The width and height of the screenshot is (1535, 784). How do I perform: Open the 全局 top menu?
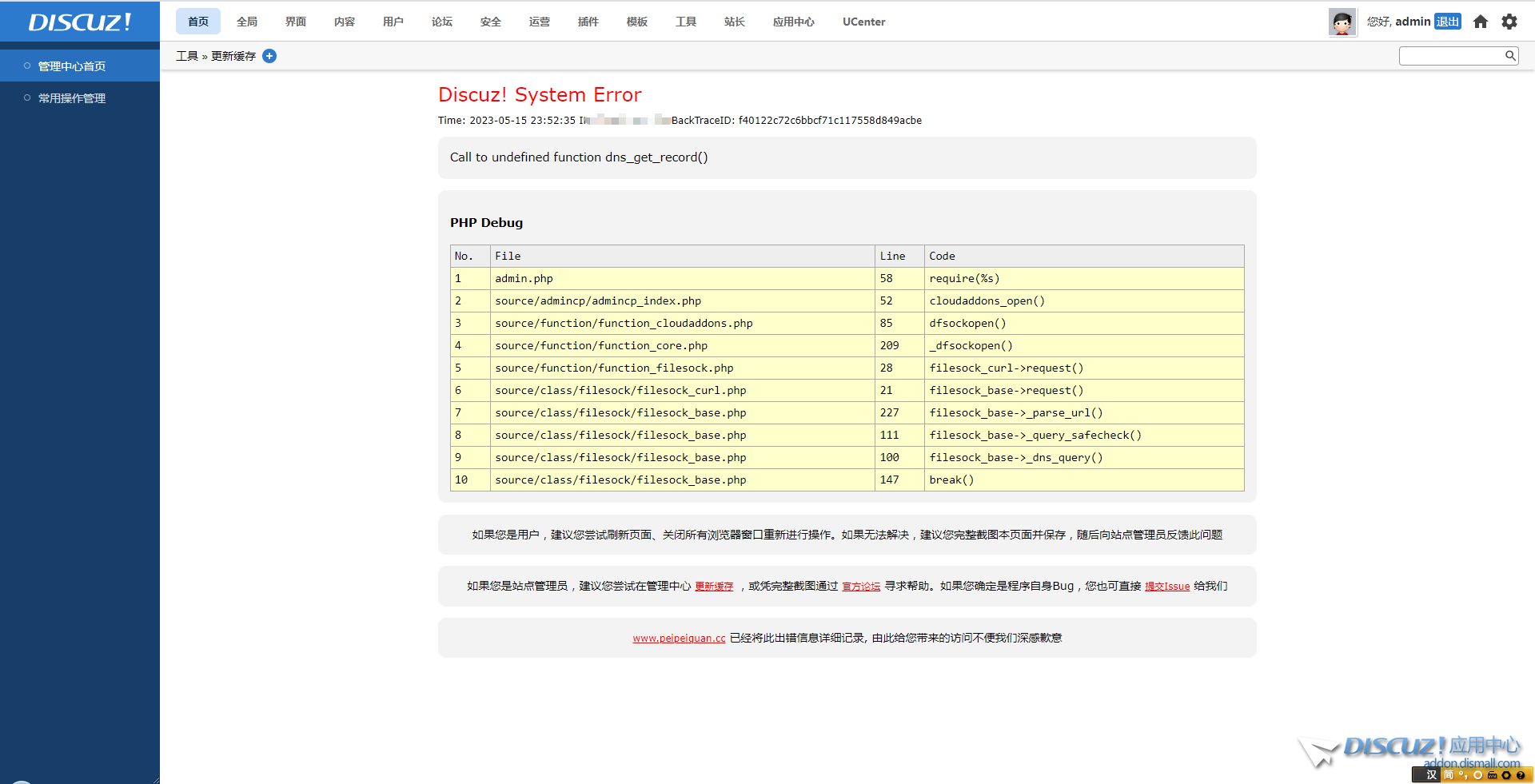[x=247, y=22]
